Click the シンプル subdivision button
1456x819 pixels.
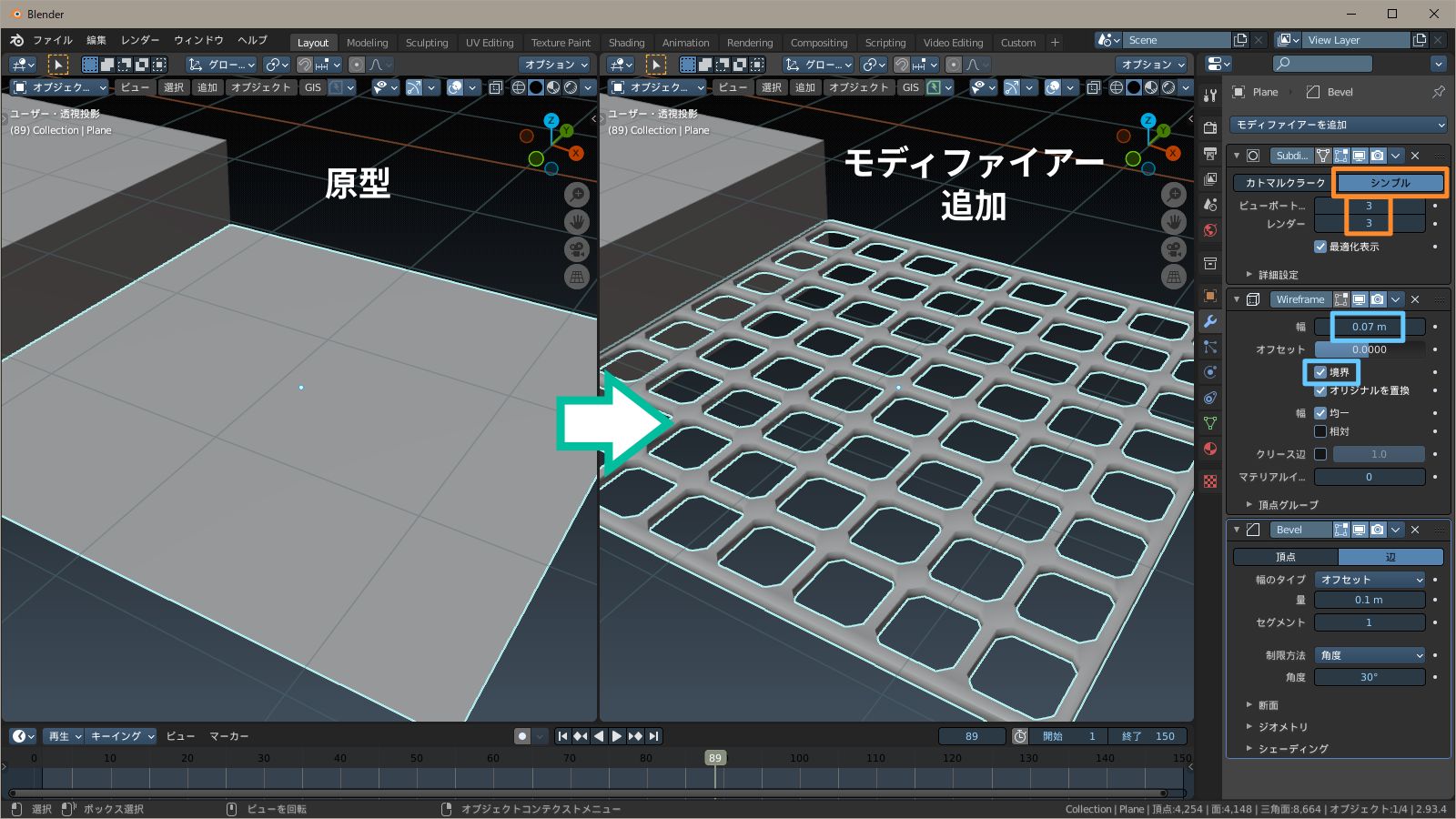[x=1389, y=182]
